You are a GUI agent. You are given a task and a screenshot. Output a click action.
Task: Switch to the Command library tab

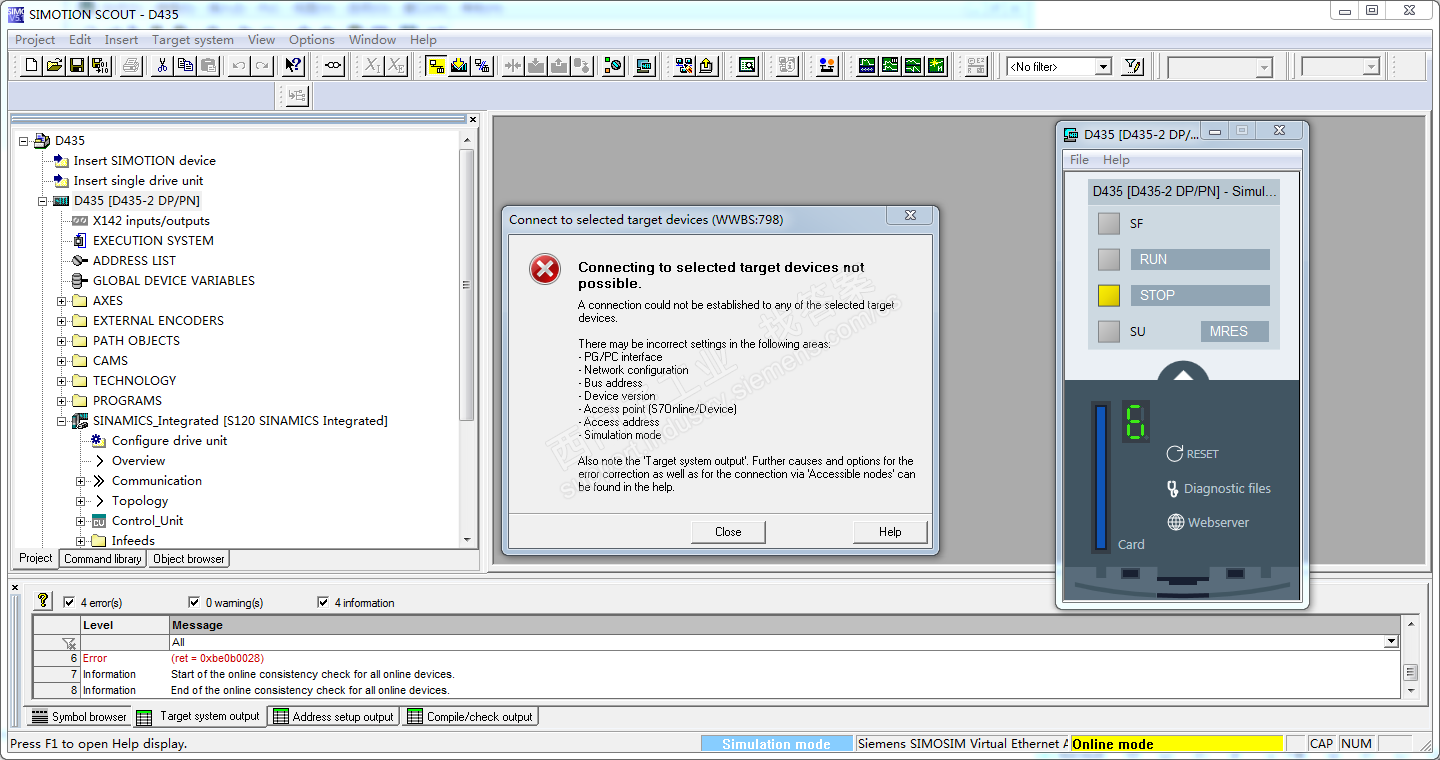(x=103, y=559)
